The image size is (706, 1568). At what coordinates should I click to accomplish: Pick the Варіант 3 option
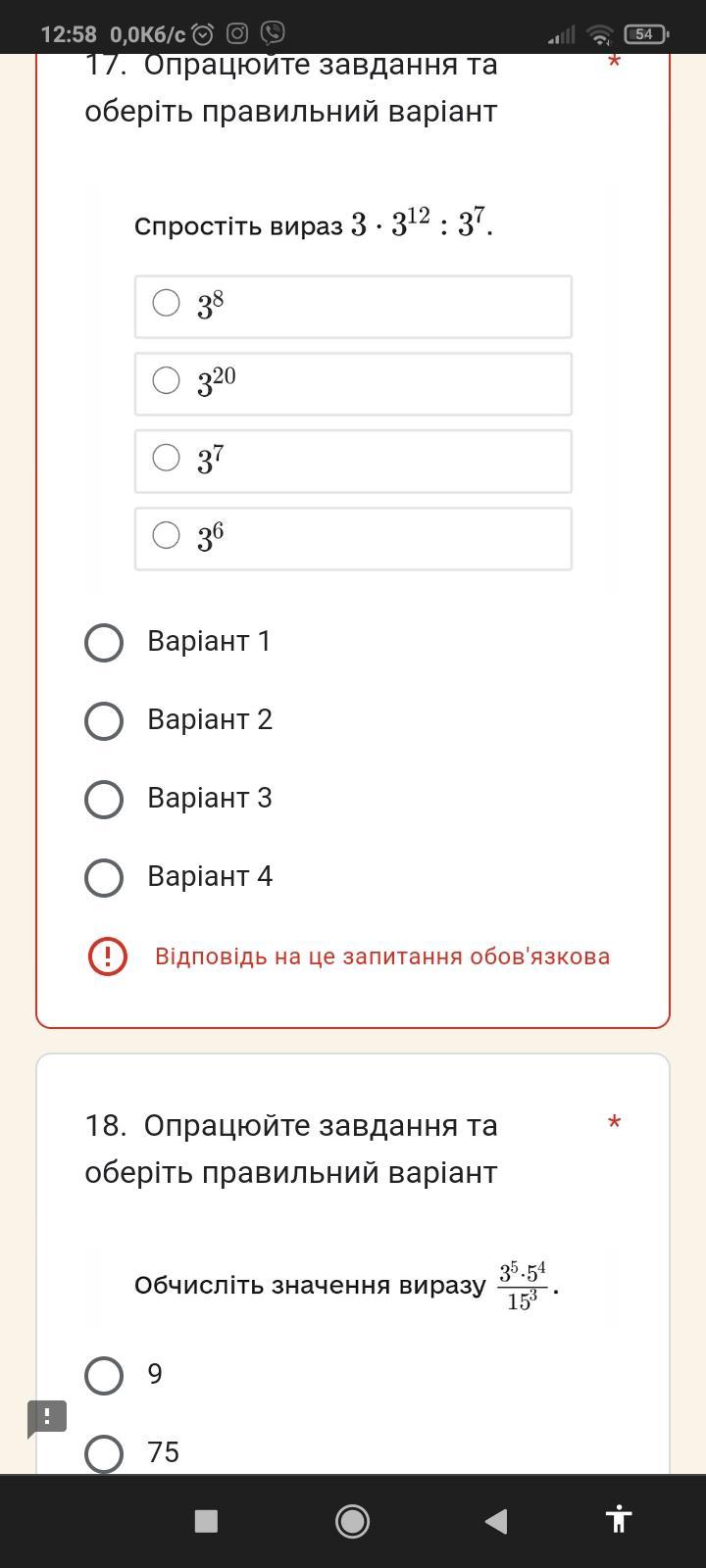tap(104, 800)
